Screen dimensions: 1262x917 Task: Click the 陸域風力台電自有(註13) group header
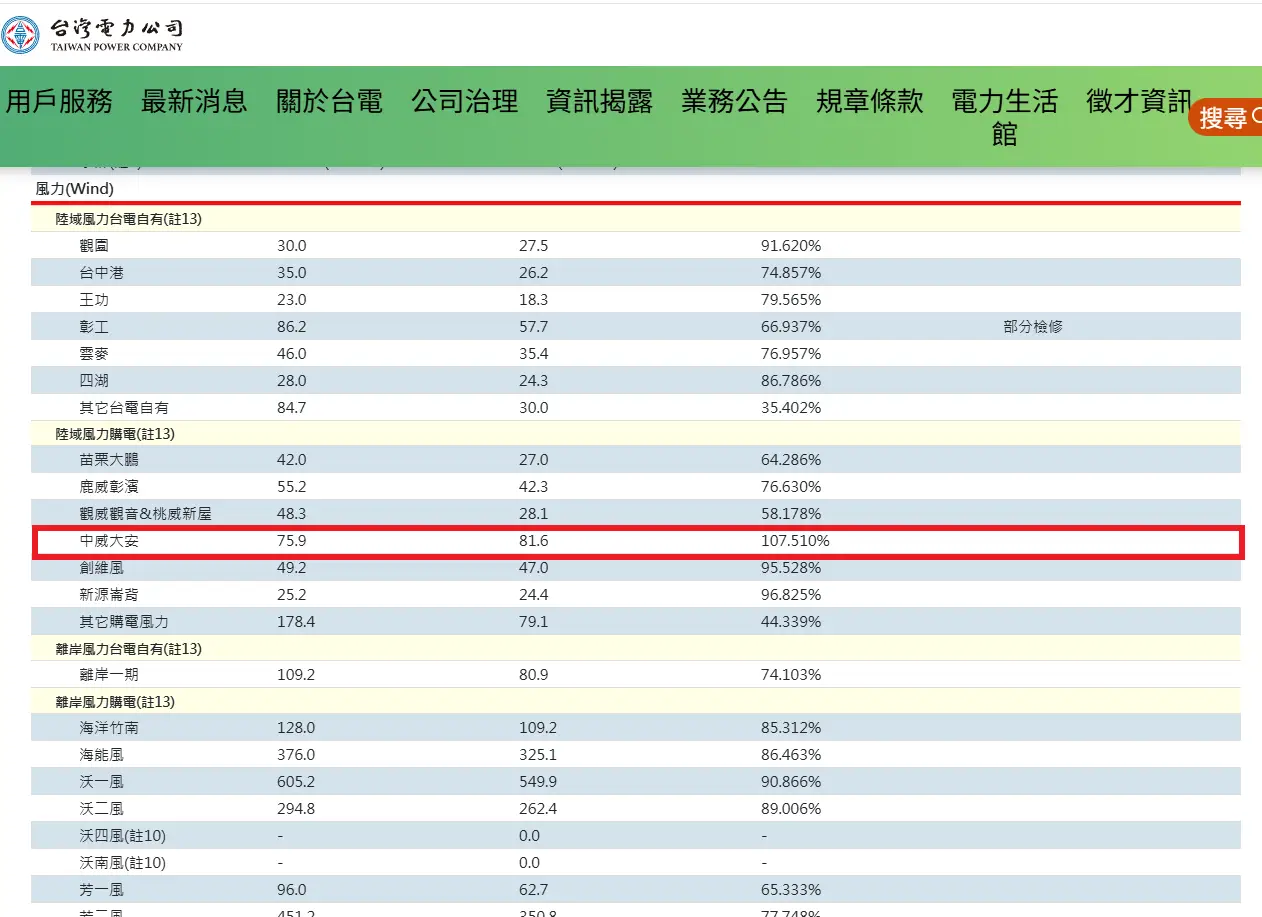coord(129,219)
